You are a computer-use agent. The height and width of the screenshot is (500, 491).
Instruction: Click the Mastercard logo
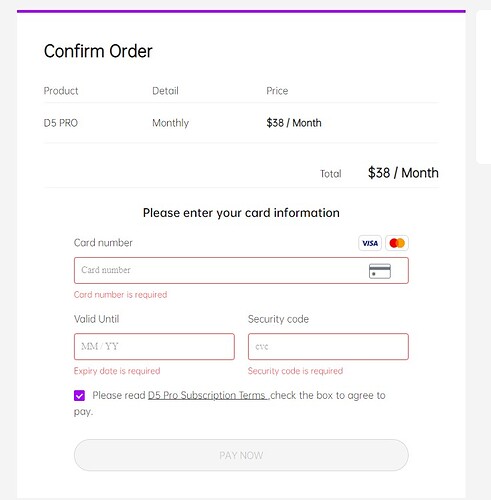[397, 243]
